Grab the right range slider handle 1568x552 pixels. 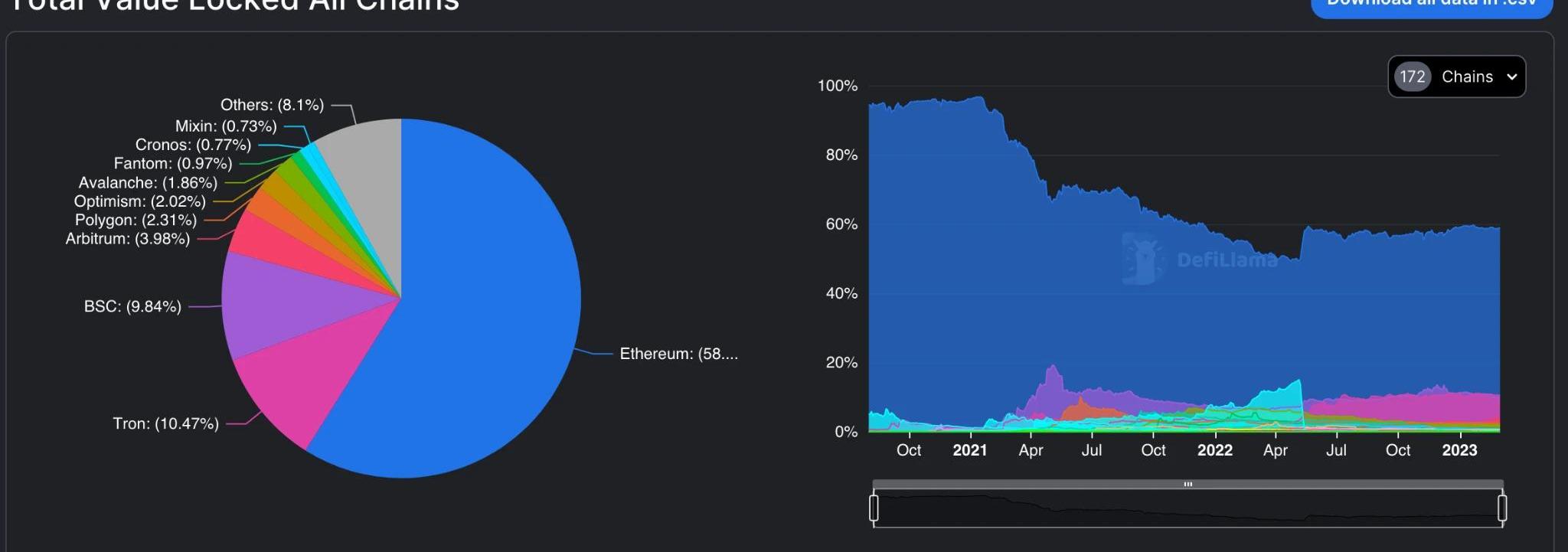click(x=1502, y=508)
